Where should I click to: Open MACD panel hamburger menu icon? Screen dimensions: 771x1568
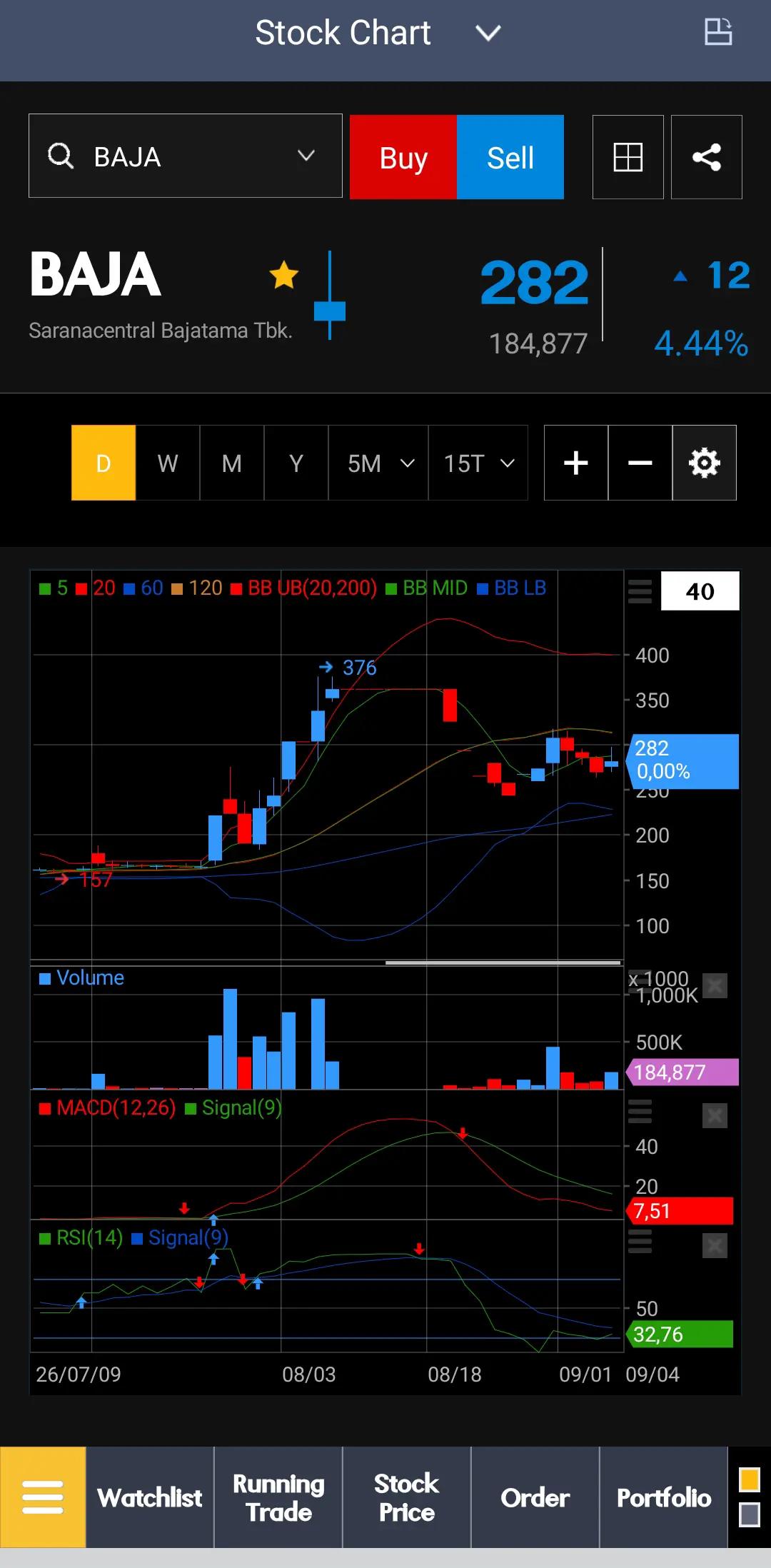[x=640, y=1112]
